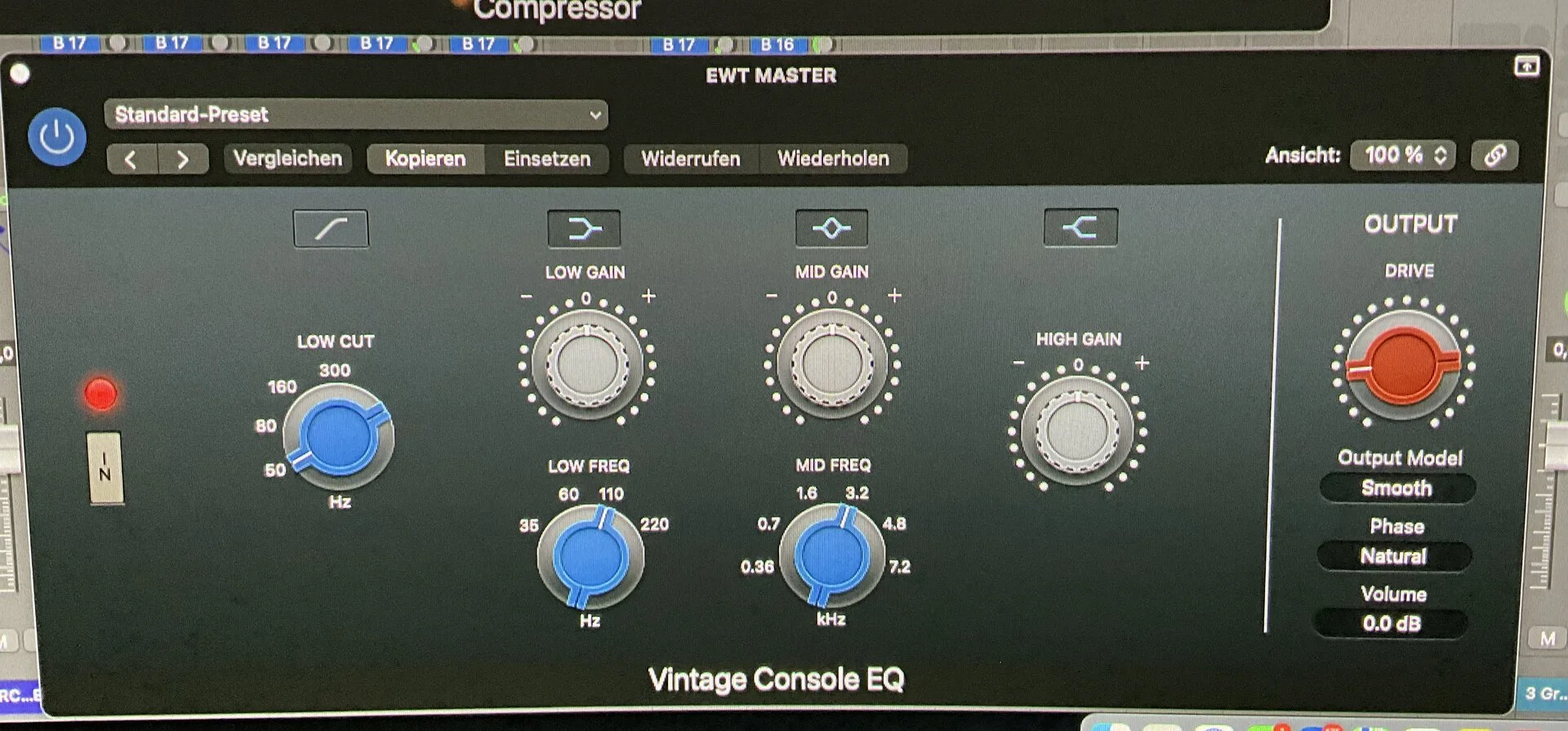The width and height of the screenshot is (1568, 731).
Task: Click the LOW FREQ blue knob
Action: coord(590,558)
